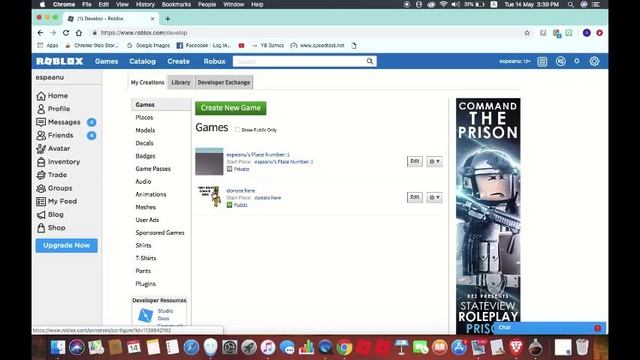Click the Upgrade Now button
The height and width of the screenshot is (360, 640).
pyautogui.click(x=67, y=245)
